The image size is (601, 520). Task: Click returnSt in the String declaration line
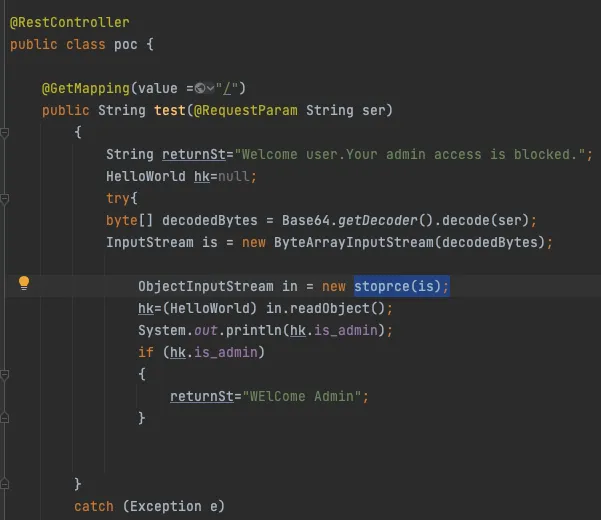click(x=194, y=154)
